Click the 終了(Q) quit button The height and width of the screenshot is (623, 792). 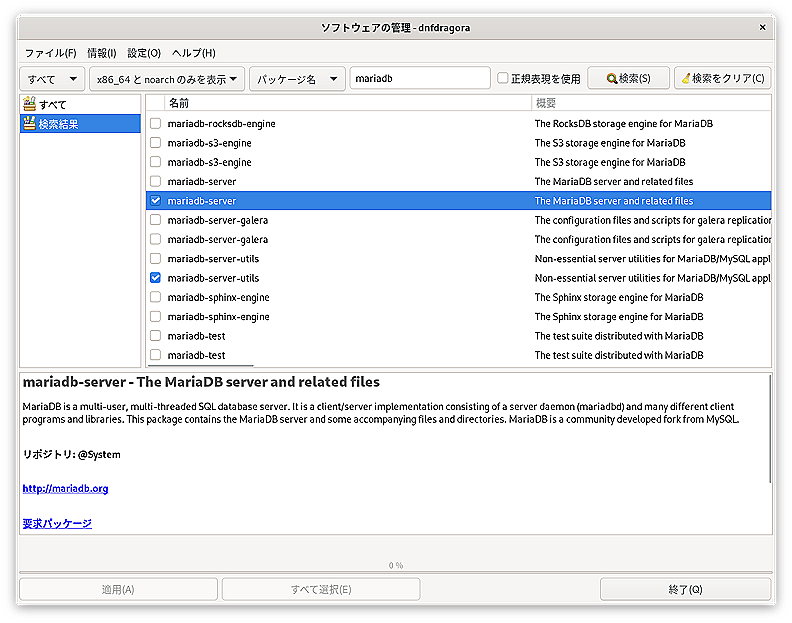pos(685,589)
